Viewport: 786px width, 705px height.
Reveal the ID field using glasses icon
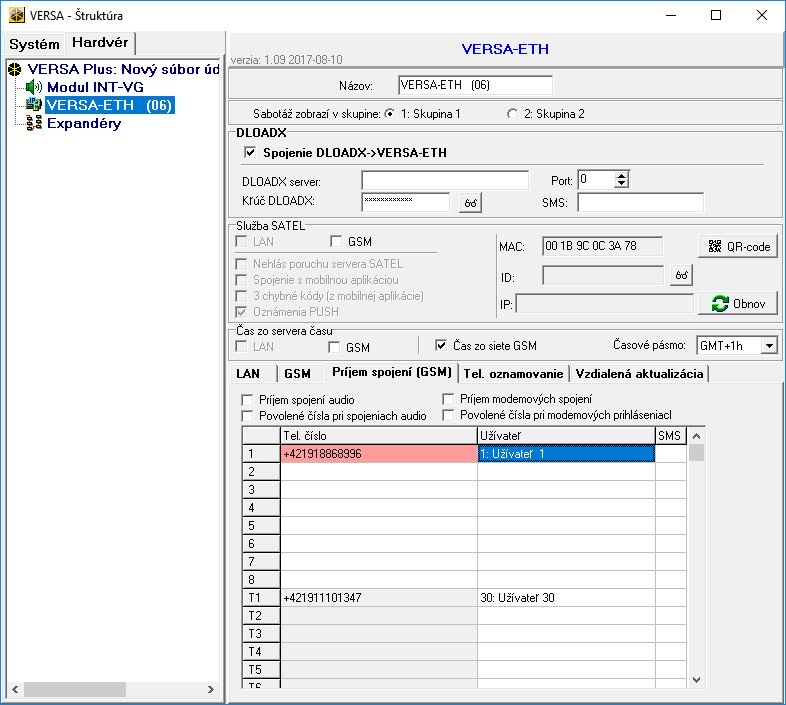[681, 275]
